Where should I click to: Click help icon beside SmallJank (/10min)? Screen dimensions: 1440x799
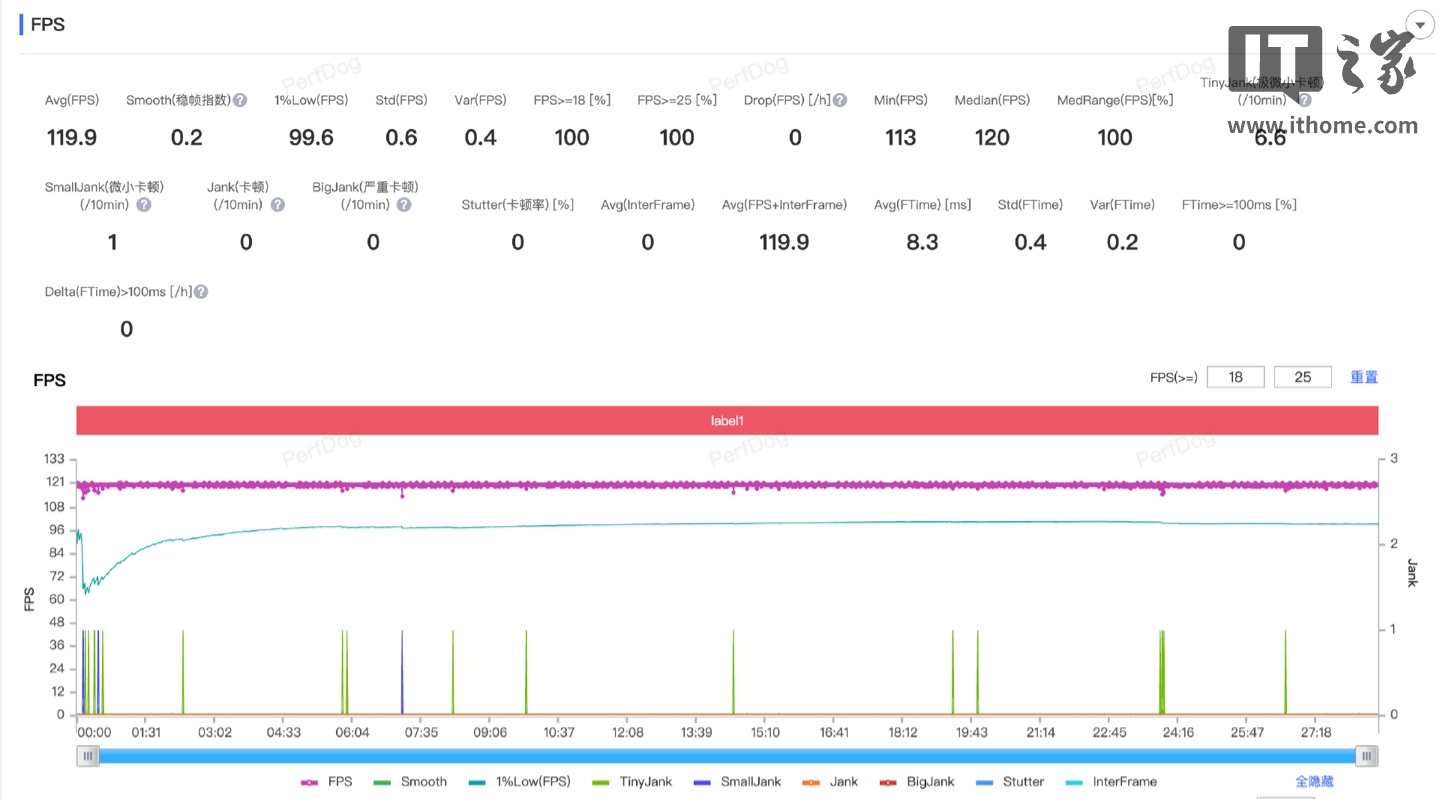(144, 205)
